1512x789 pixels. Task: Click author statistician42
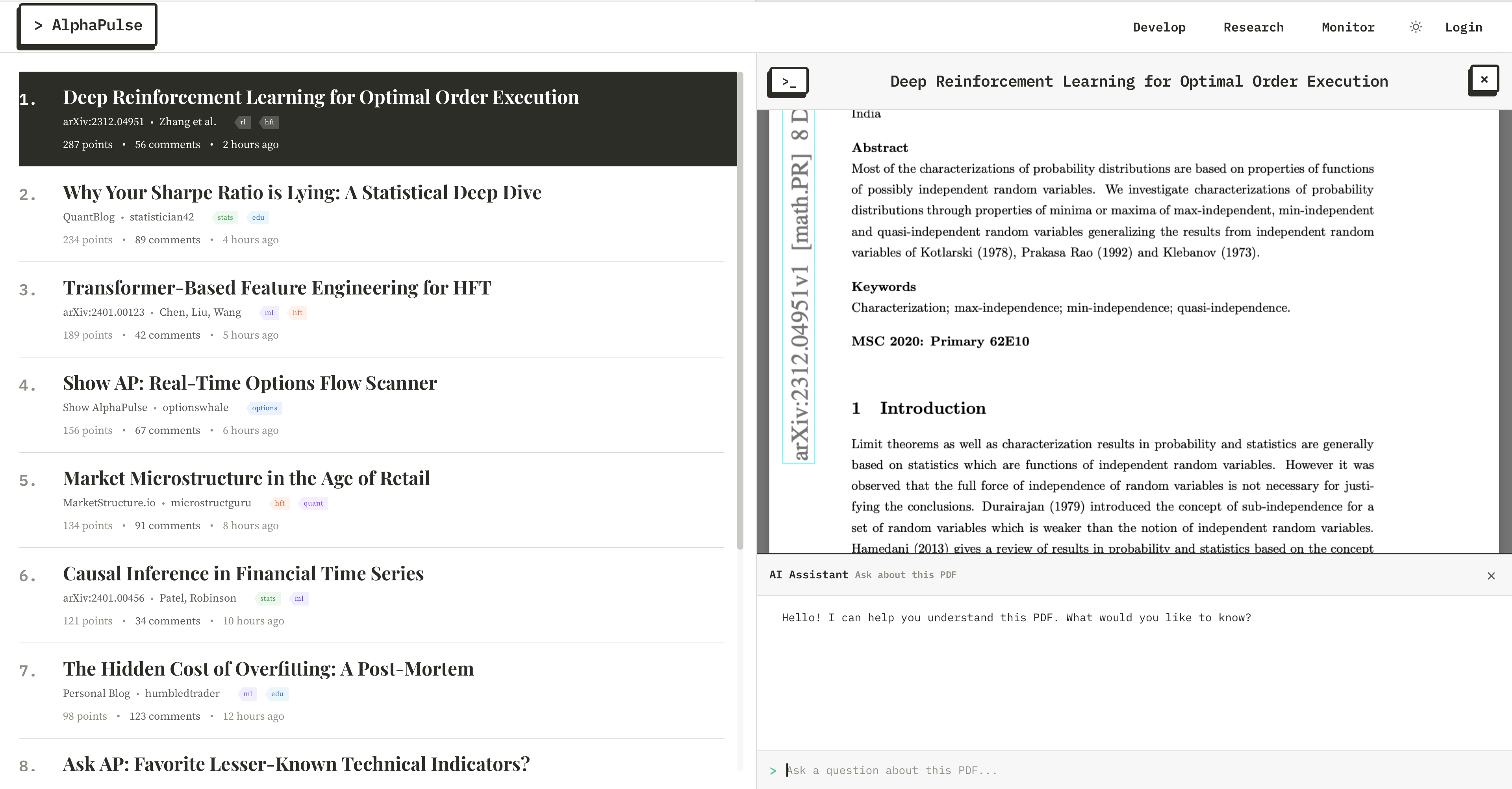pyautogui.click(x=161, y=217)
